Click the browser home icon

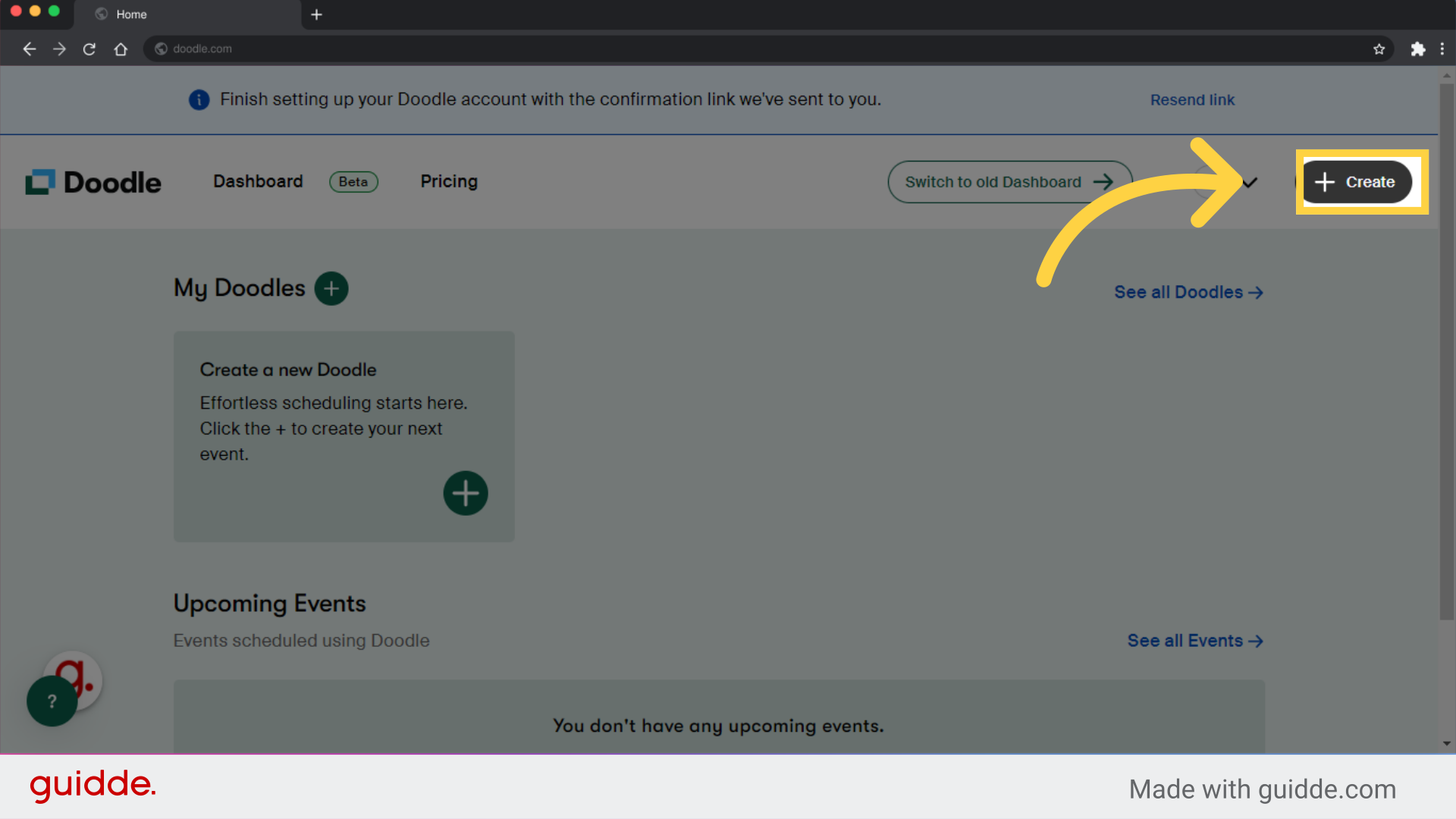pos(121,49)
